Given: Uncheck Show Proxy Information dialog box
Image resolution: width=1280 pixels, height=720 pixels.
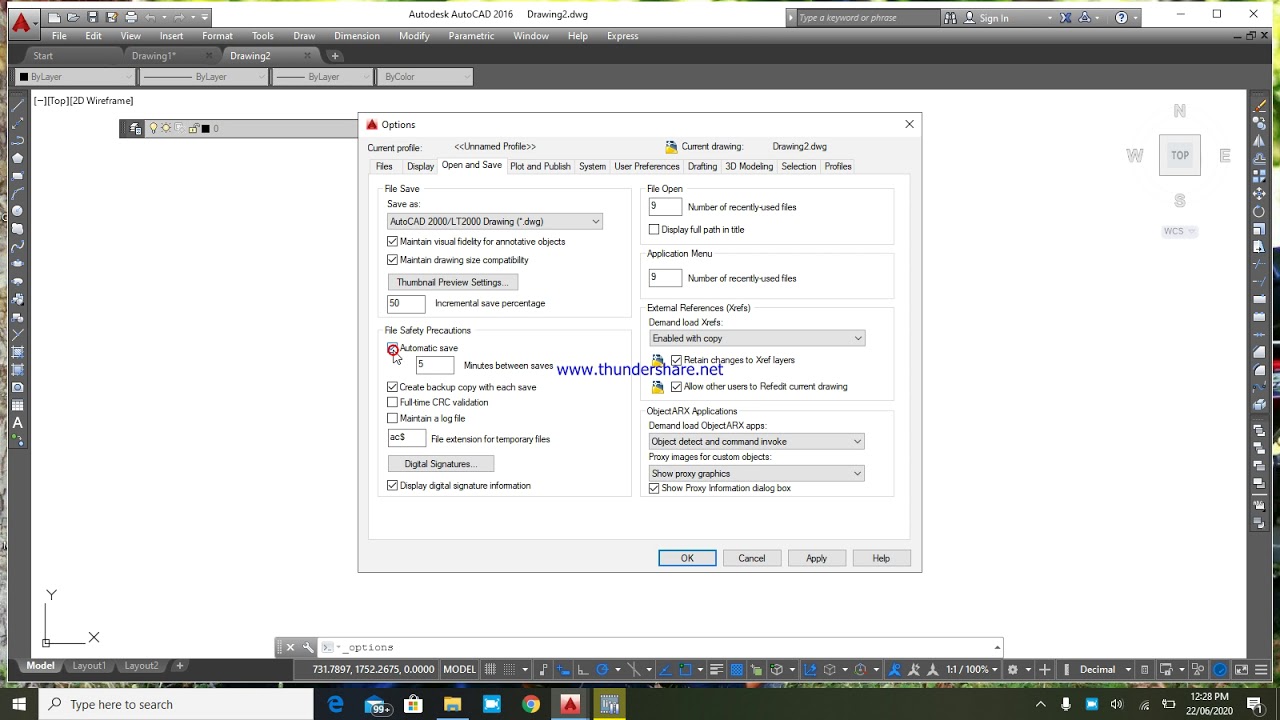Looking at the screenshot, I should [x=654, y=488].
